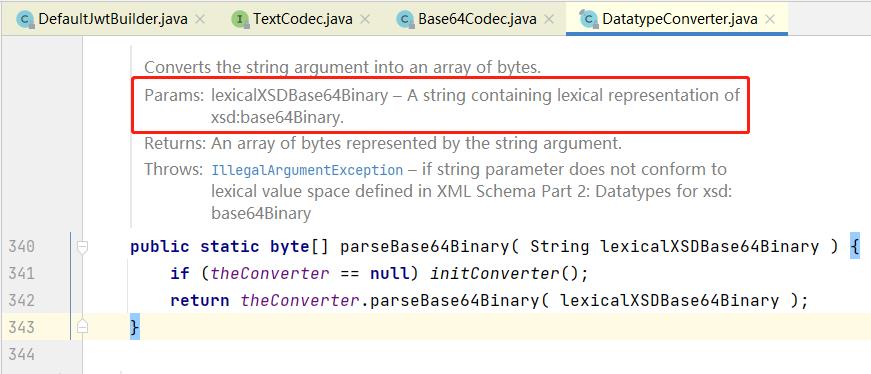Click 'xsd:base64Binary.' text in the Params description
Image resolution: width=871 pixels, height=374 pixels.
[x=278, y=118]
